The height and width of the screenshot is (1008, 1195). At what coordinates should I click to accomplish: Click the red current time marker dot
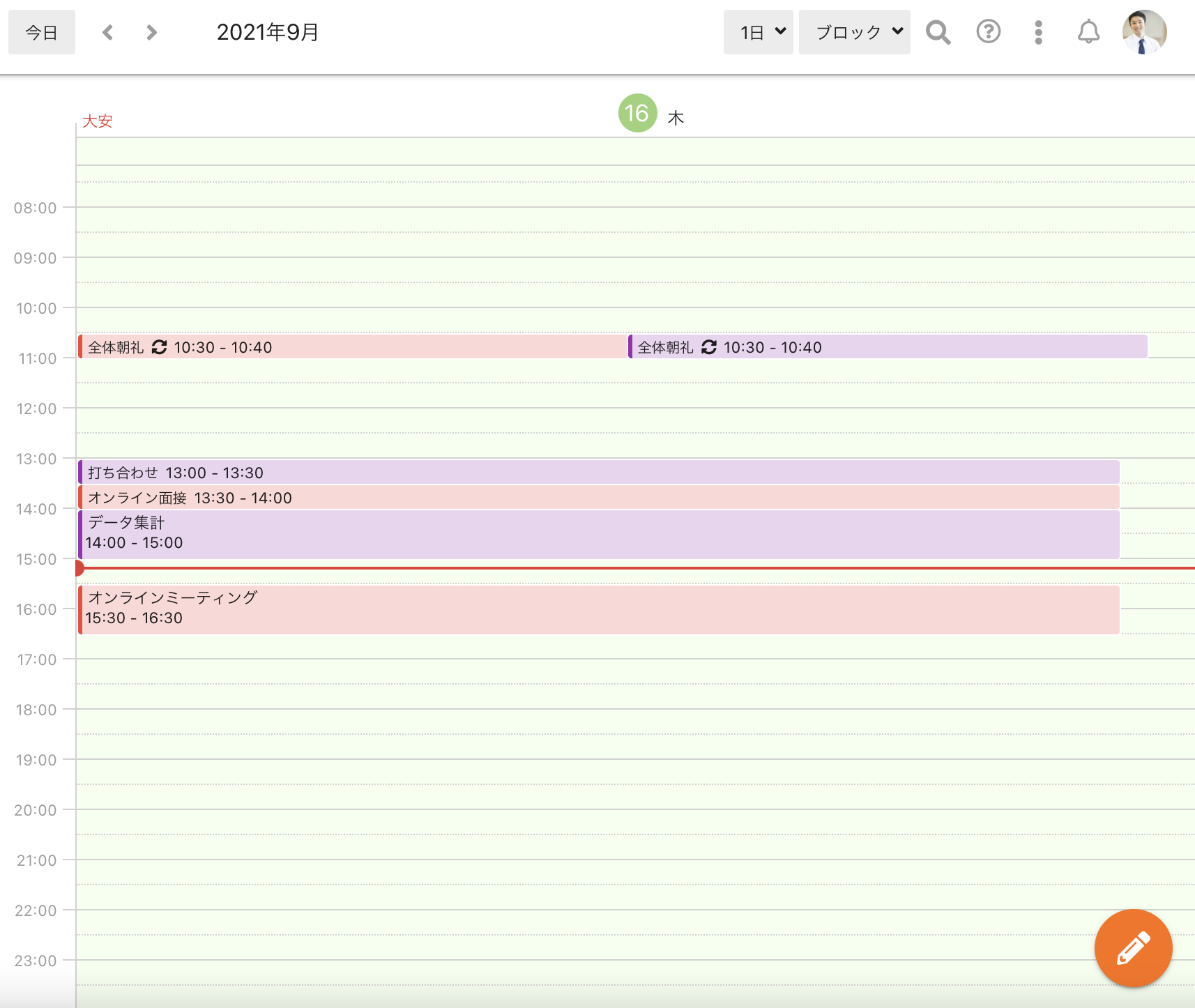79,568
